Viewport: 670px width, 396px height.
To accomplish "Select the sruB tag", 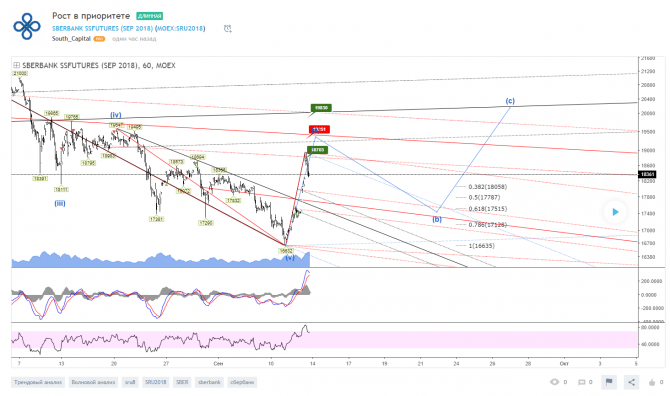I will tap(130, 382).
